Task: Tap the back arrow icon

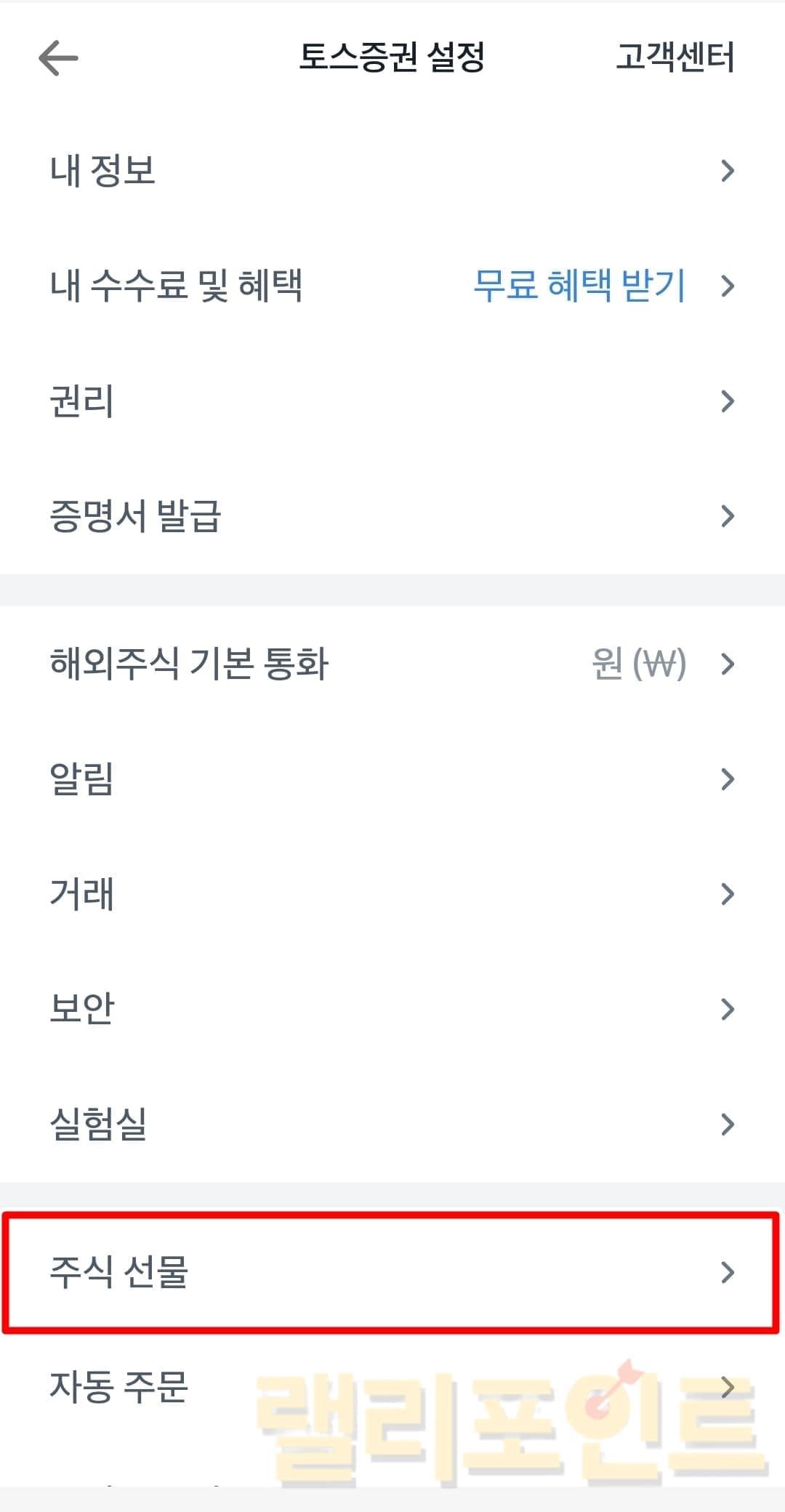Action: tap(58, 57)
